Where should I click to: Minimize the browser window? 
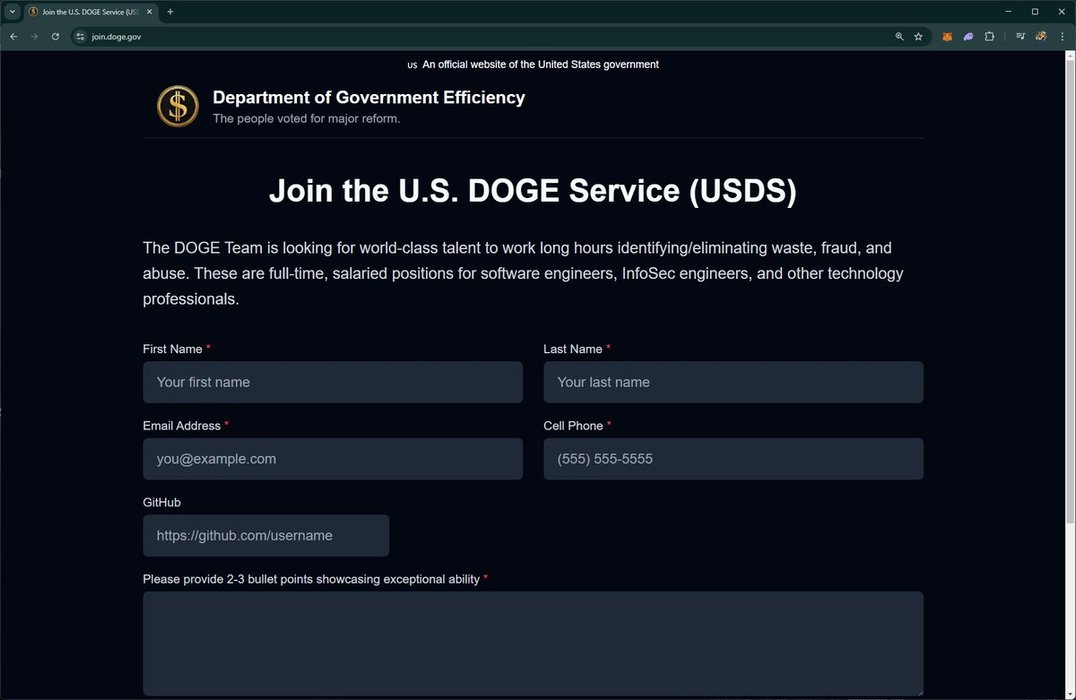point(1008,12)
